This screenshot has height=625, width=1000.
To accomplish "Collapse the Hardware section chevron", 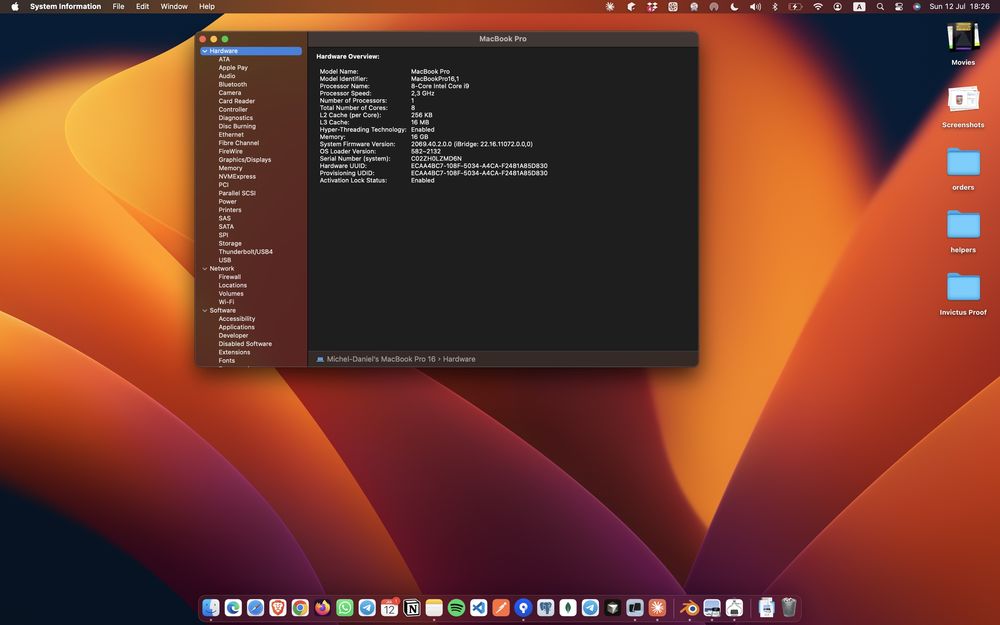I will coord(205,51).
